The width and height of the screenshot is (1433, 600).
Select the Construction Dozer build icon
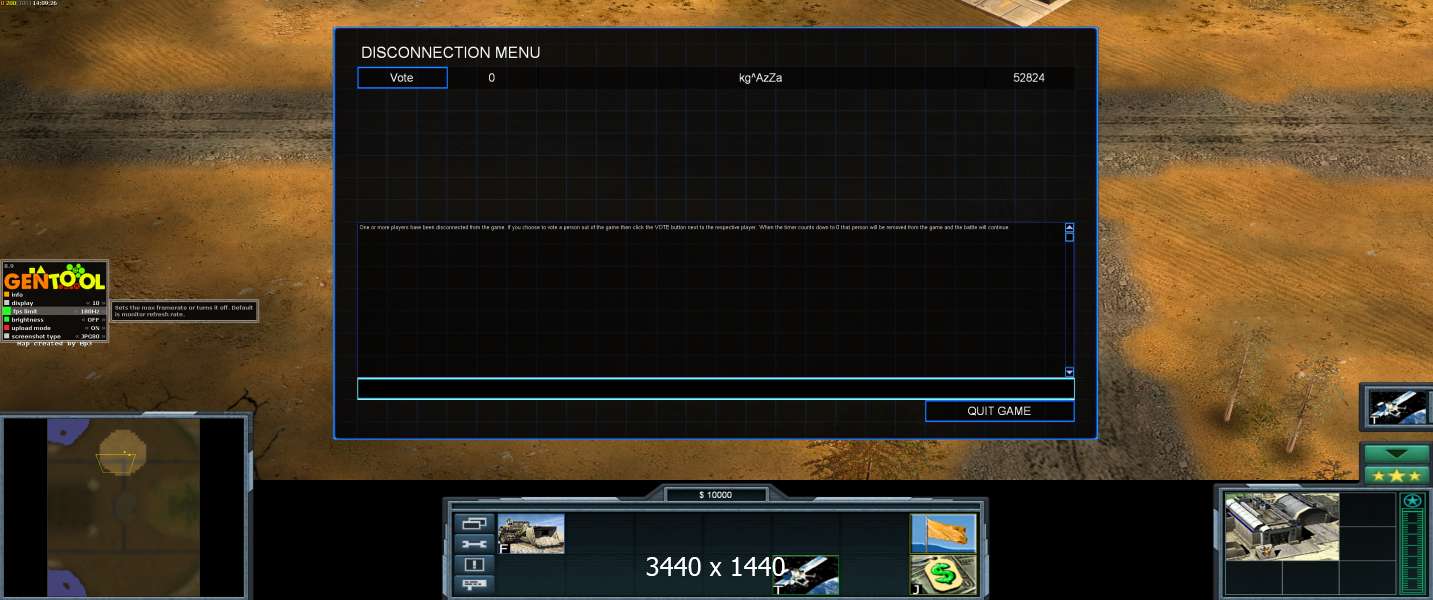tap(531, 534)
